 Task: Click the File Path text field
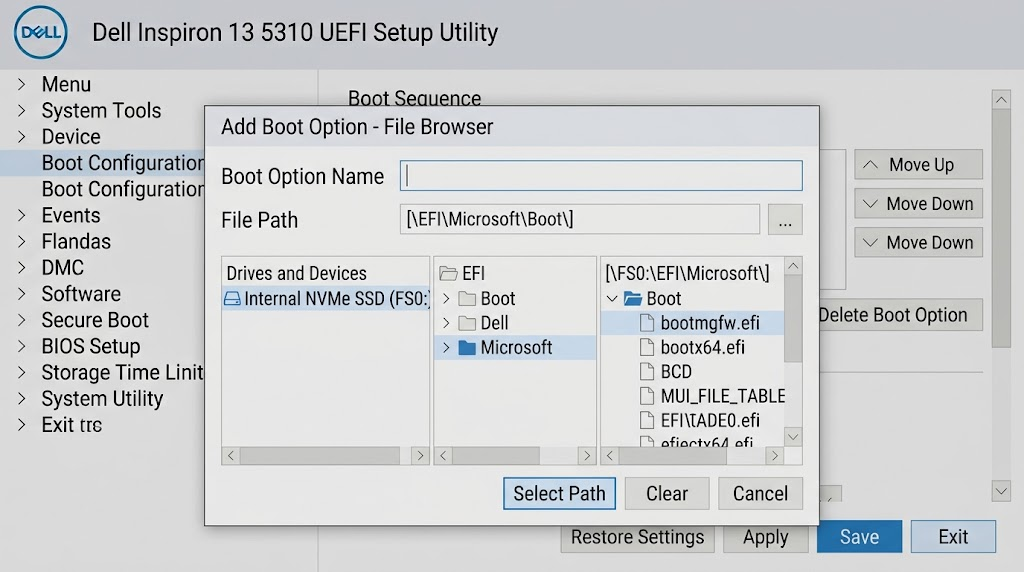[x=580, y=219]
